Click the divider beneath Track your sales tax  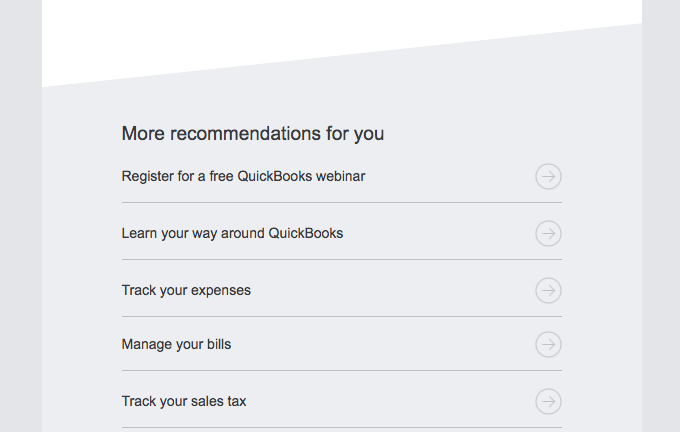[x=342, y=427]
